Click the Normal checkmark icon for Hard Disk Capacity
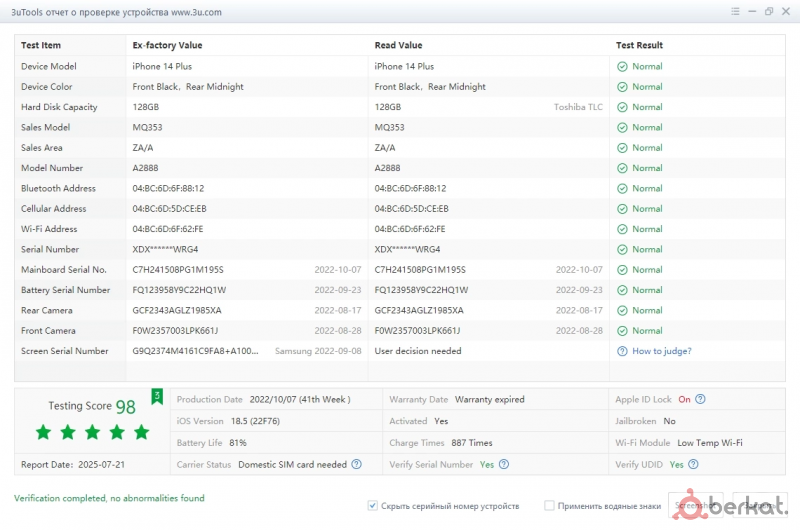The width and height of the screenshot is (800, 530). pyautogui.click(x=622, y=107)
